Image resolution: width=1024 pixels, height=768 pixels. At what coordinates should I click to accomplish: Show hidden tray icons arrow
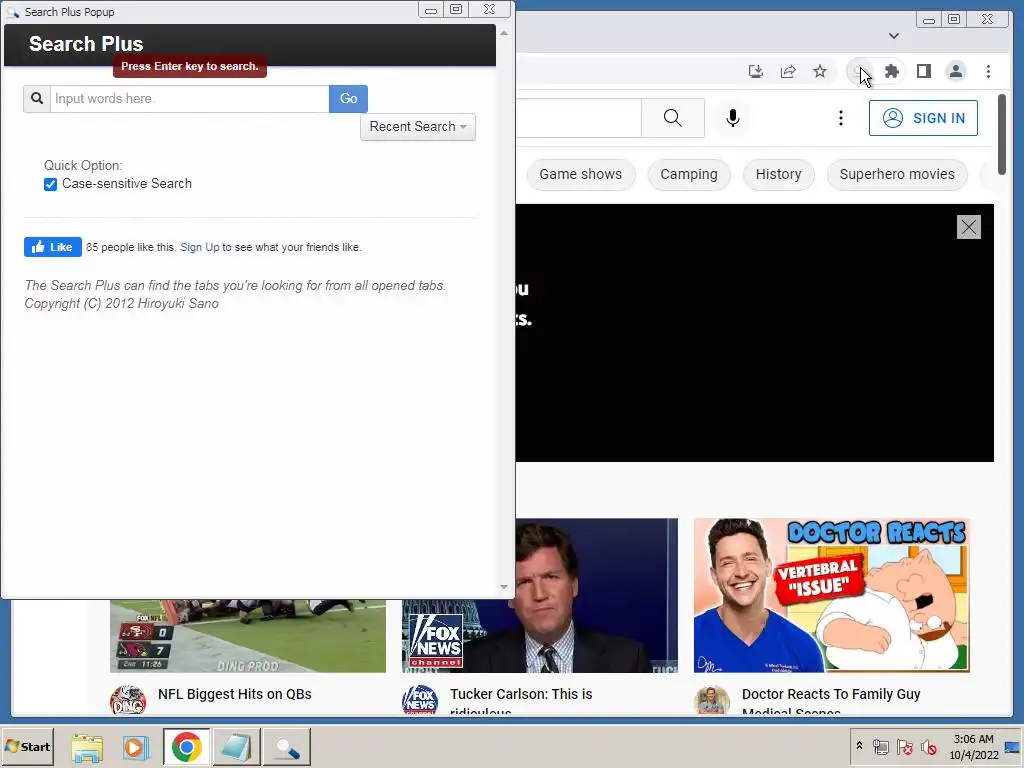(x=859, y=746)
